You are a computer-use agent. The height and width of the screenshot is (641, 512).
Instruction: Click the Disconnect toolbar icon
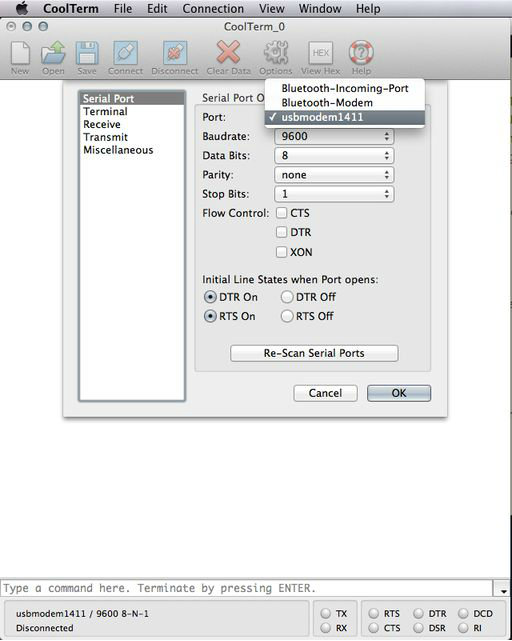coord(175,53)
